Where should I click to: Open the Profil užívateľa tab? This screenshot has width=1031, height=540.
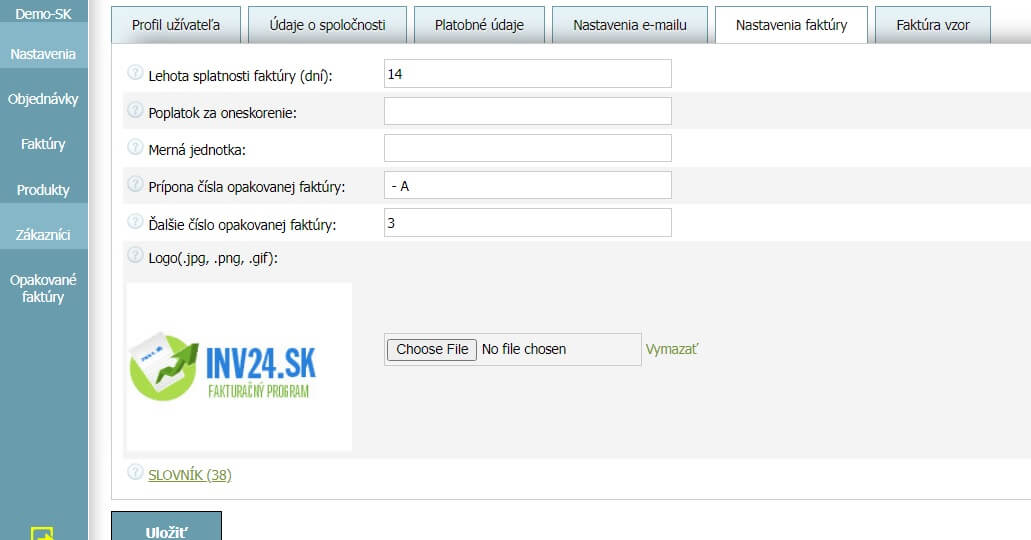click(176, 25)
